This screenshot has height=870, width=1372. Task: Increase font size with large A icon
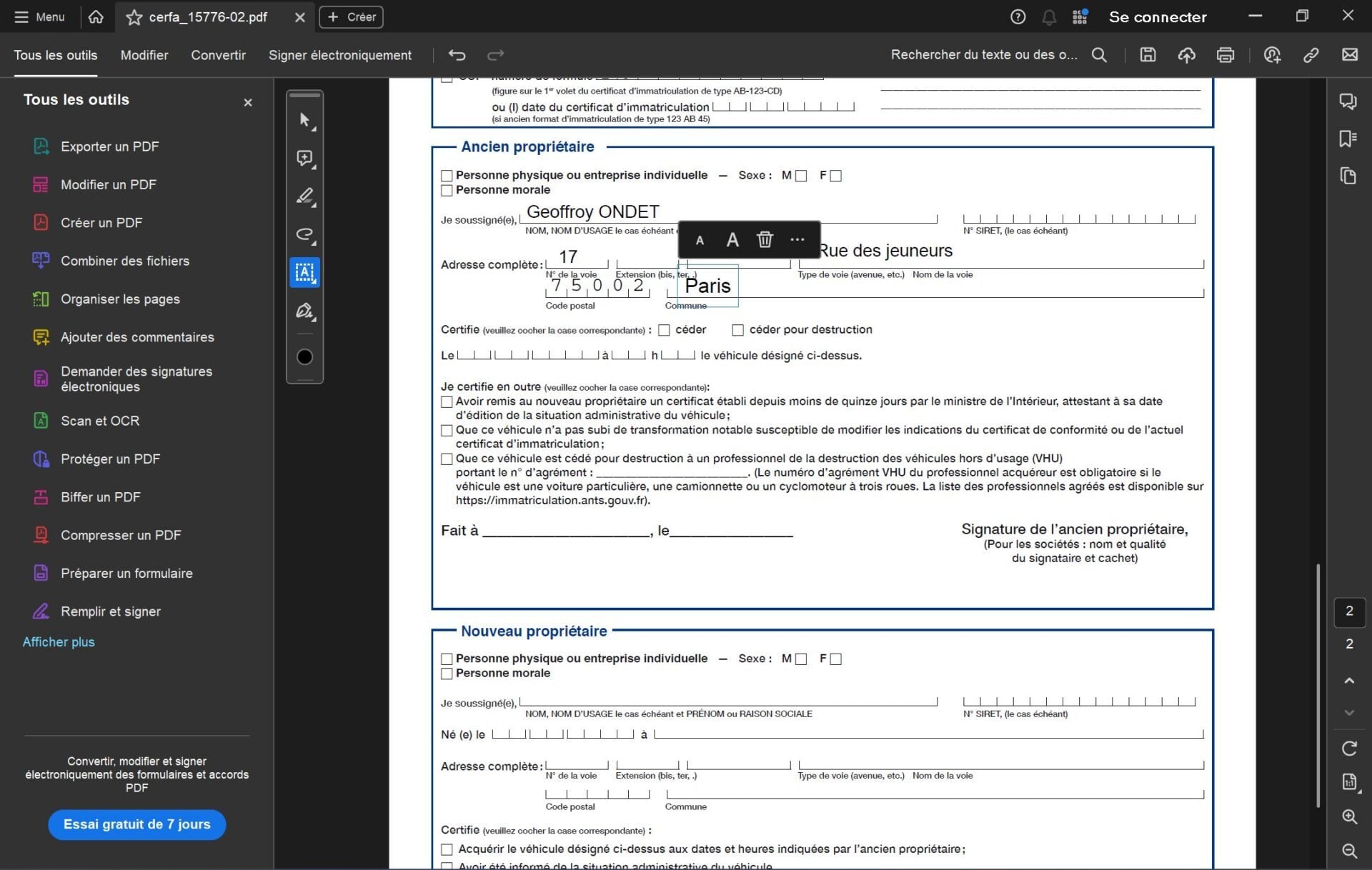(x=732, y=240)
